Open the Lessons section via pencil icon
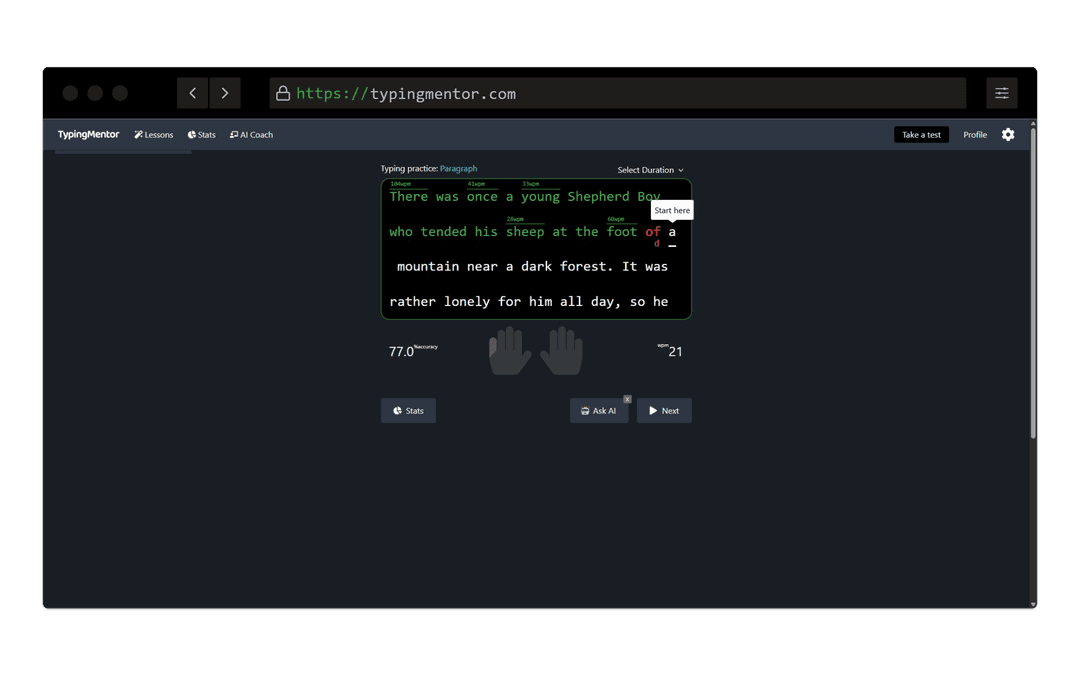 point(140,134)
